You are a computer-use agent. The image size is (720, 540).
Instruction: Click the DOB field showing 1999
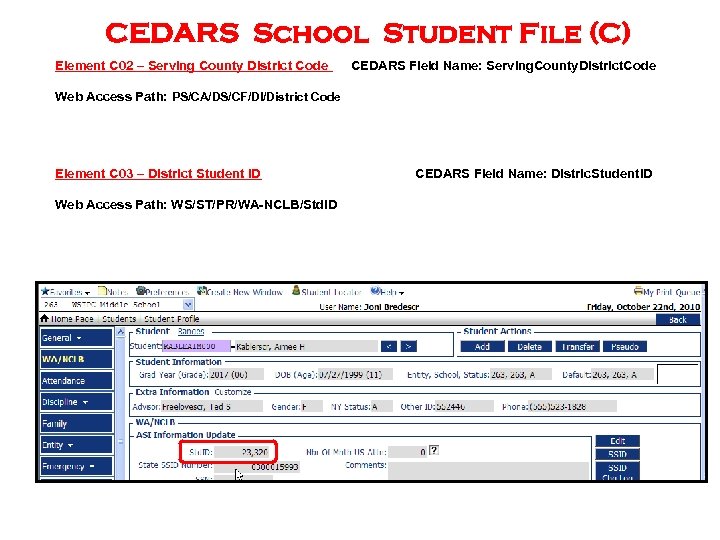355,375
